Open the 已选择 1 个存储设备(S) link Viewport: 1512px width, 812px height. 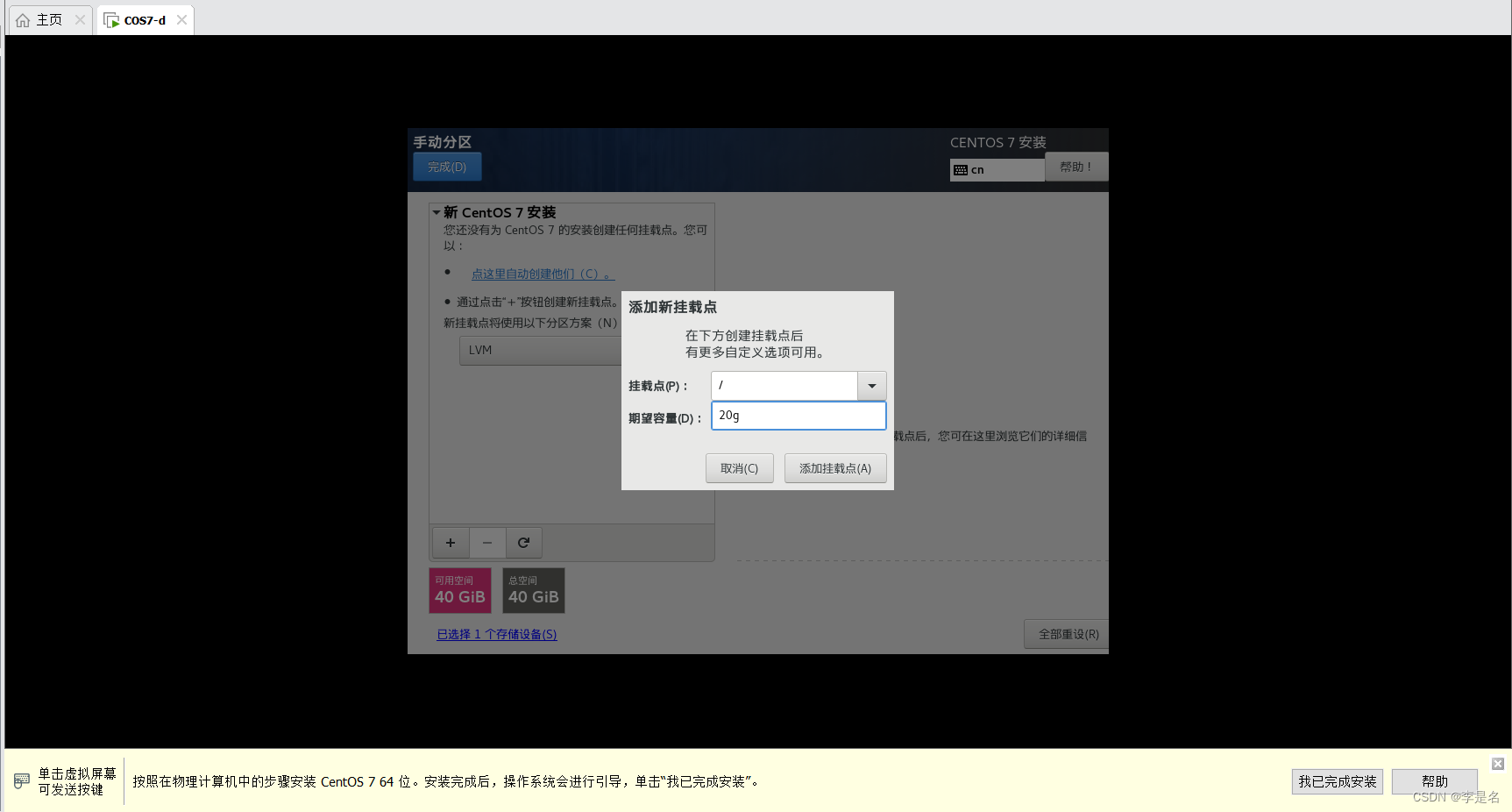tap(497, 634)
